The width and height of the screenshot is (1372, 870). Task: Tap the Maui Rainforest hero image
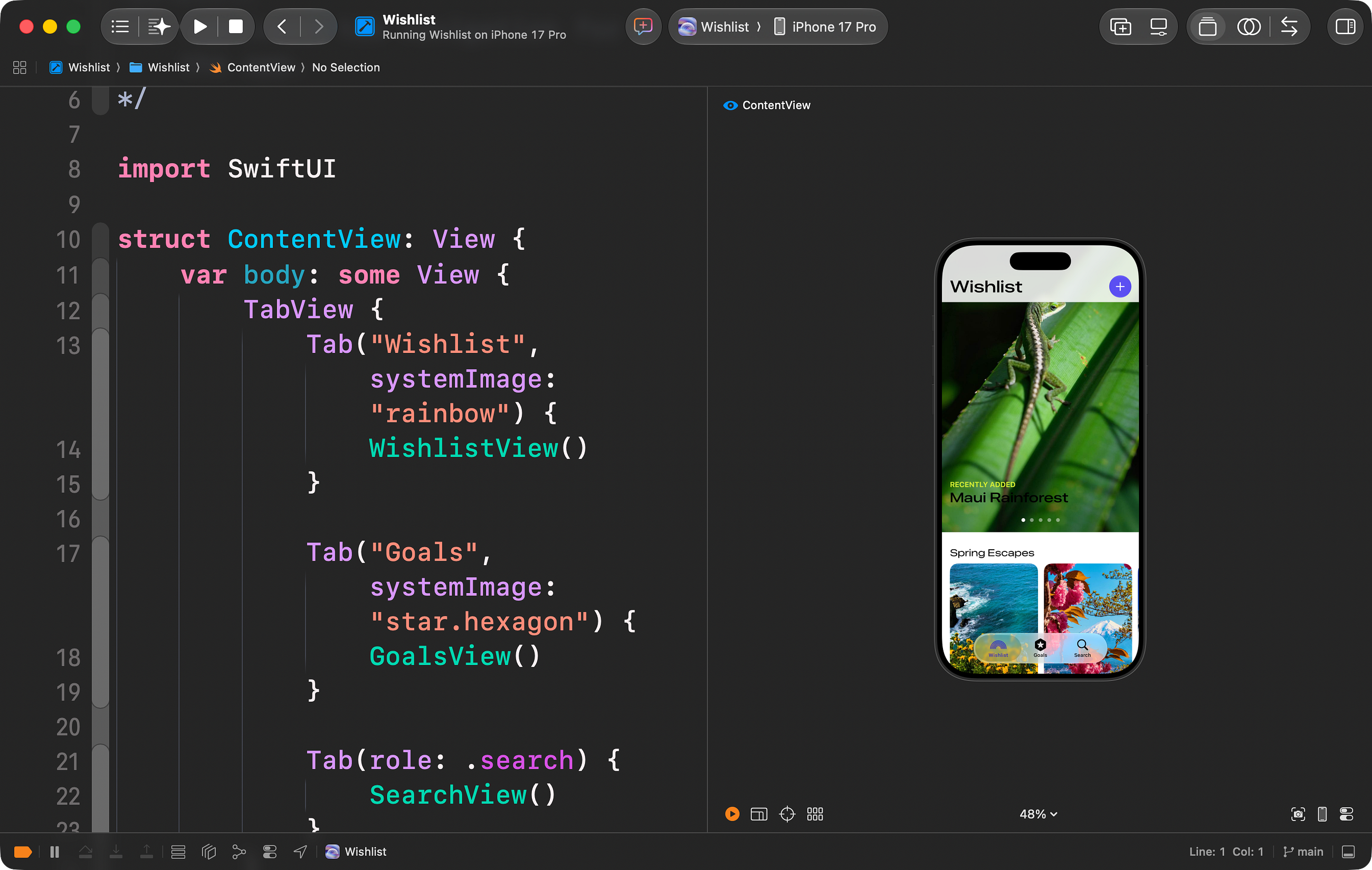[1040, 416]
